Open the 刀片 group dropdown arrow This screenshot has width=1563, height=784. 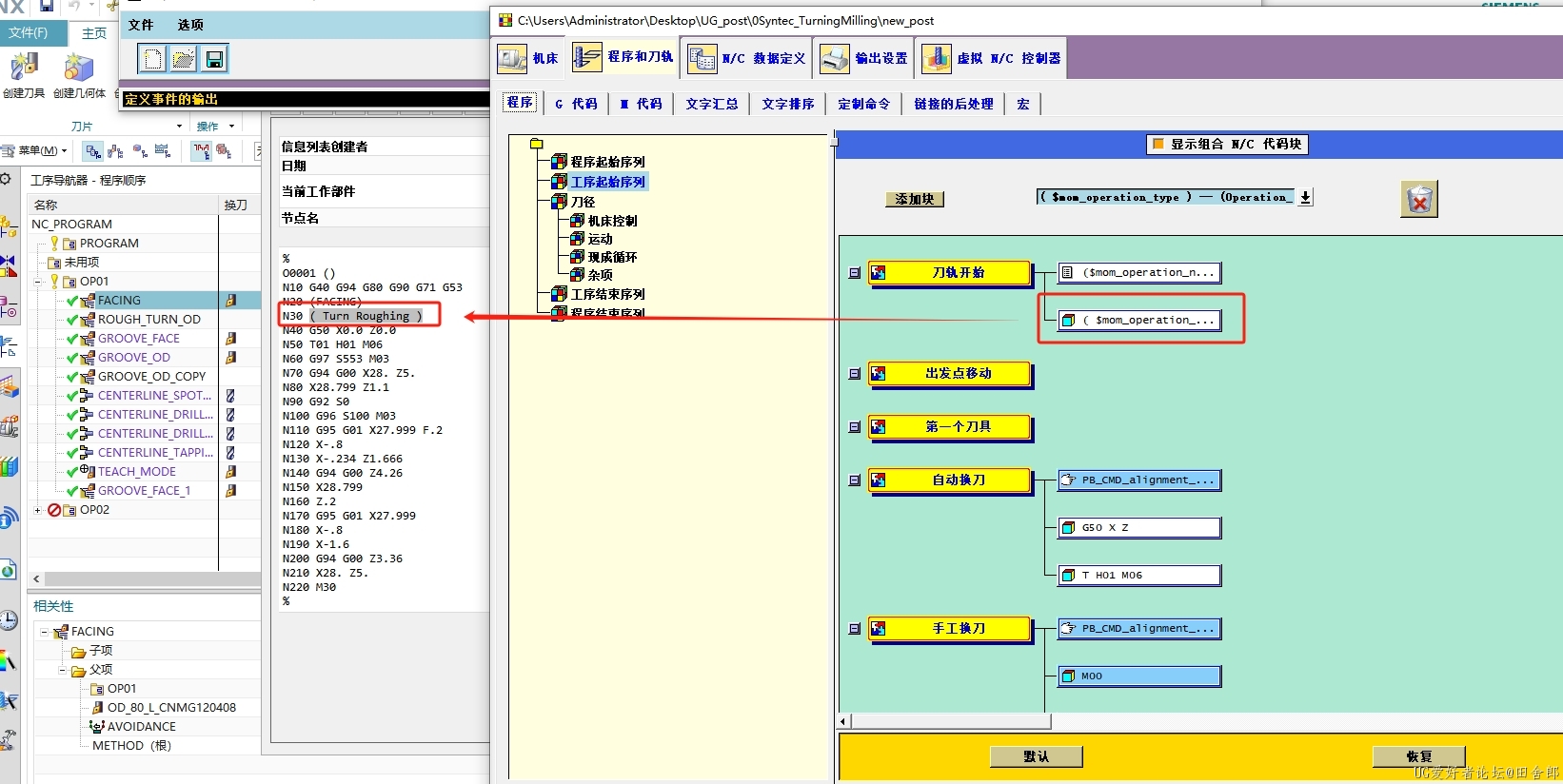[179, 127]
